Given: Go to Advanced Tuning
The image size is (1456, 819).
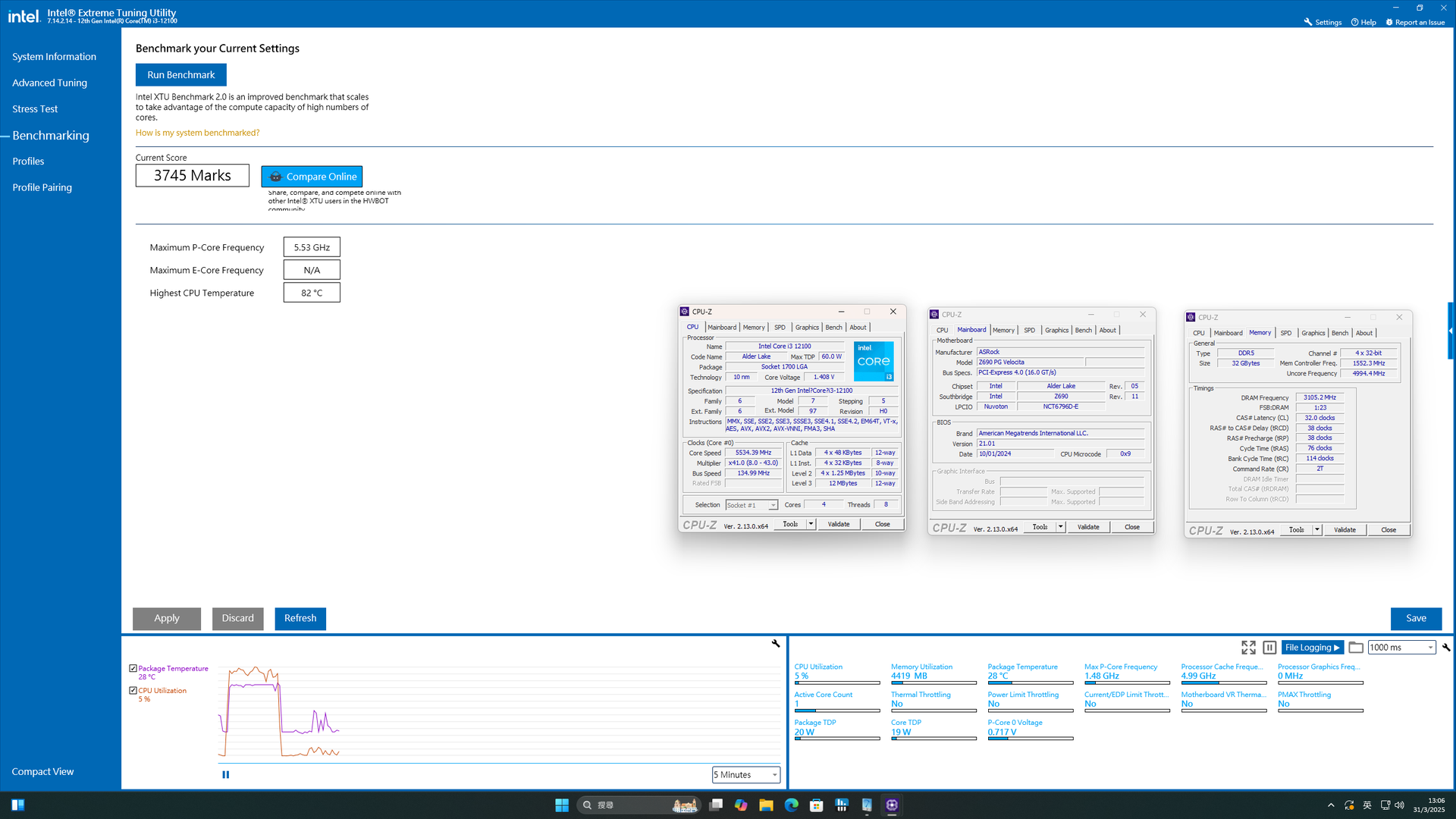Looking at the screenshot, I should tap(49, 83).
